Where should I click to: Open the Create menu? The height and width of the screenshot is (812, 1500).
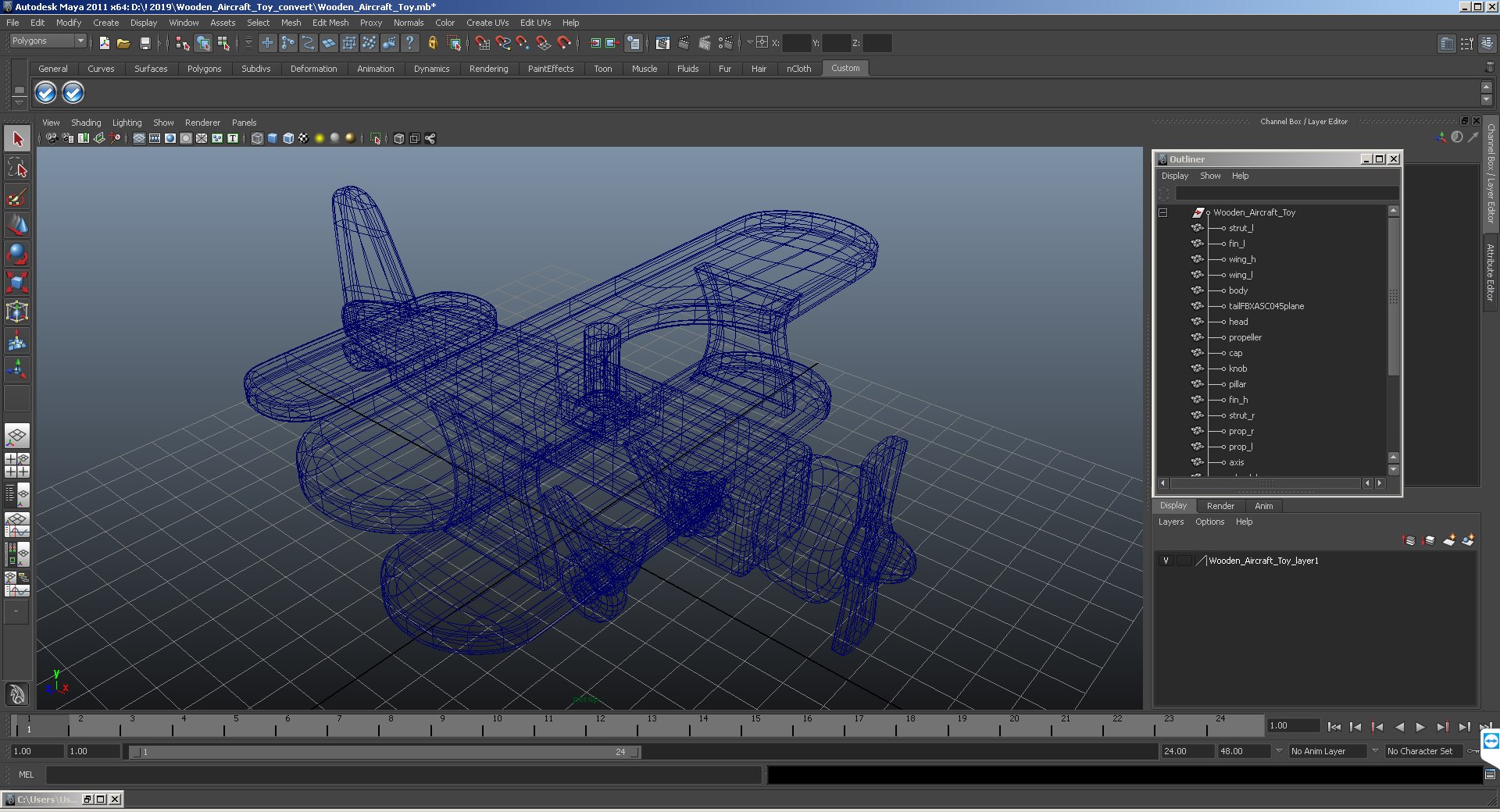click(105, 23)
